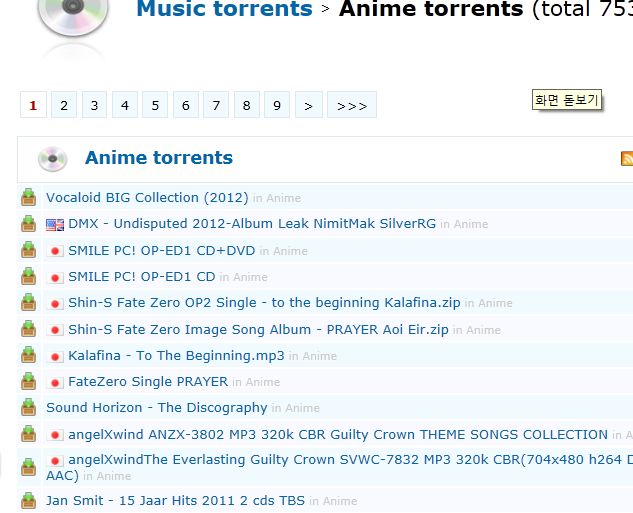
Task: Open Shin-S Fate Zero OP2 Single Kalafina.zip
Action: click(264, 303)
